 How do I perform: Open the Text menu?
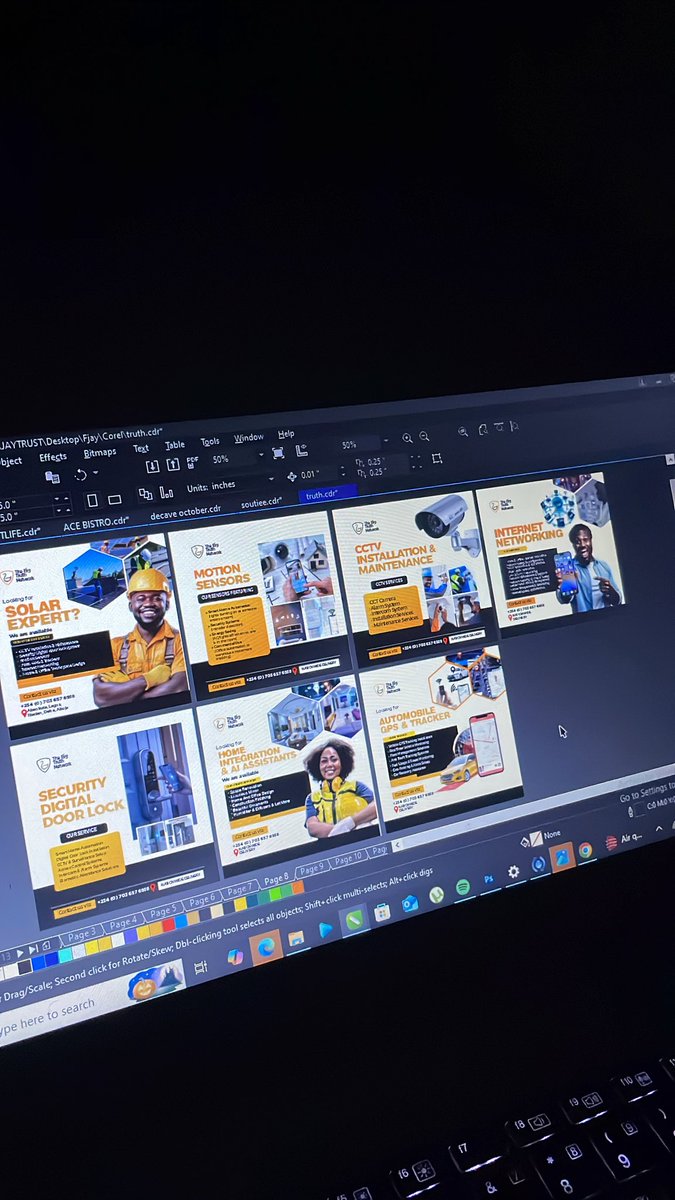tap(141, 449)
